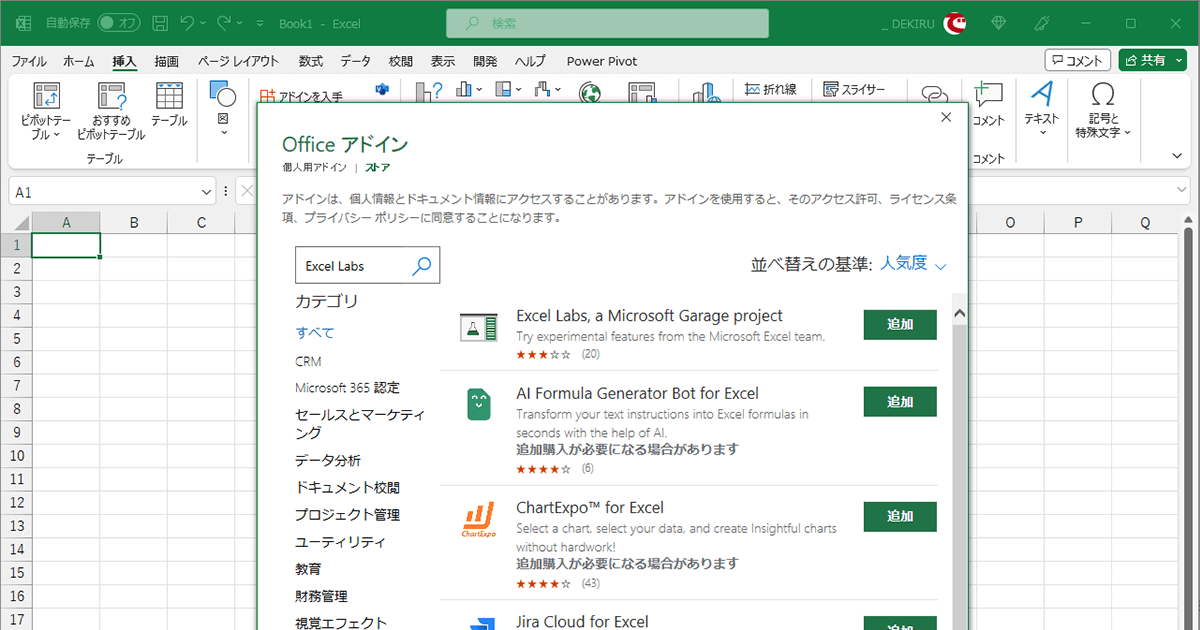Open the 3D Map icon

[x=706, y=92]
